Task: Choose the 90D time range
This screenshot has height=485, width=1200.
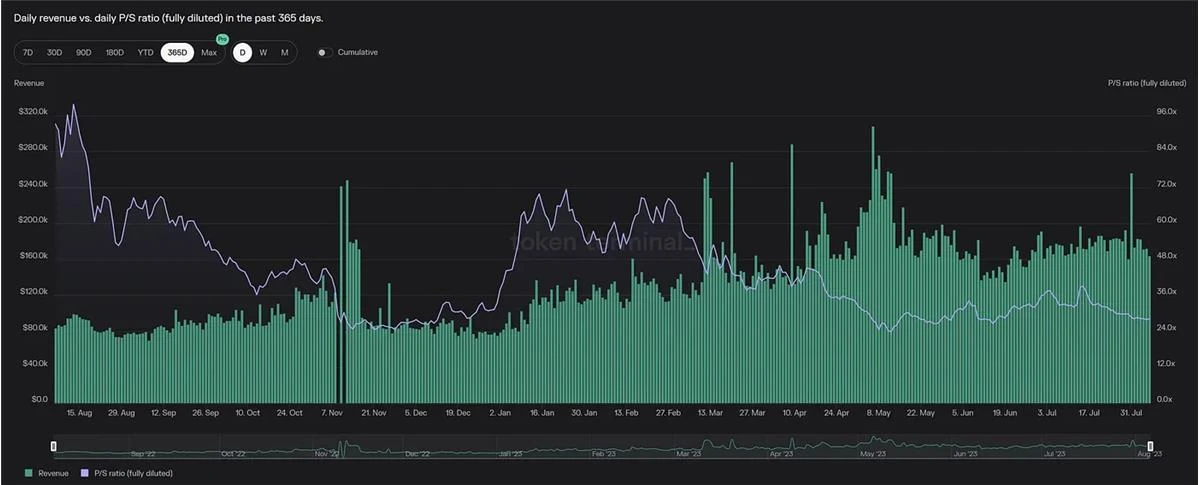Action: (84, 52)
